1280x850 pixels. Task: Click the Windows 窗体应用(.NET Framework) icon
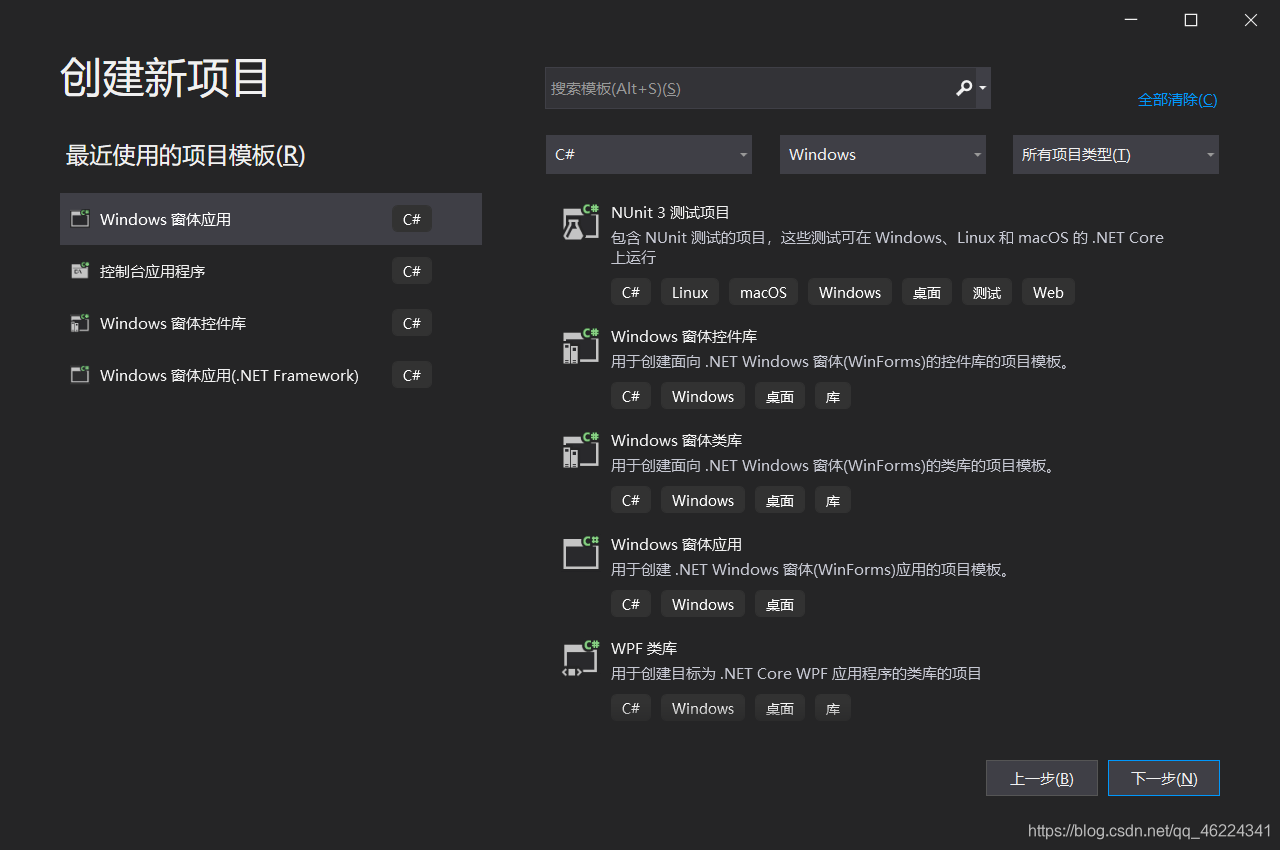click(x=80, y=374)
